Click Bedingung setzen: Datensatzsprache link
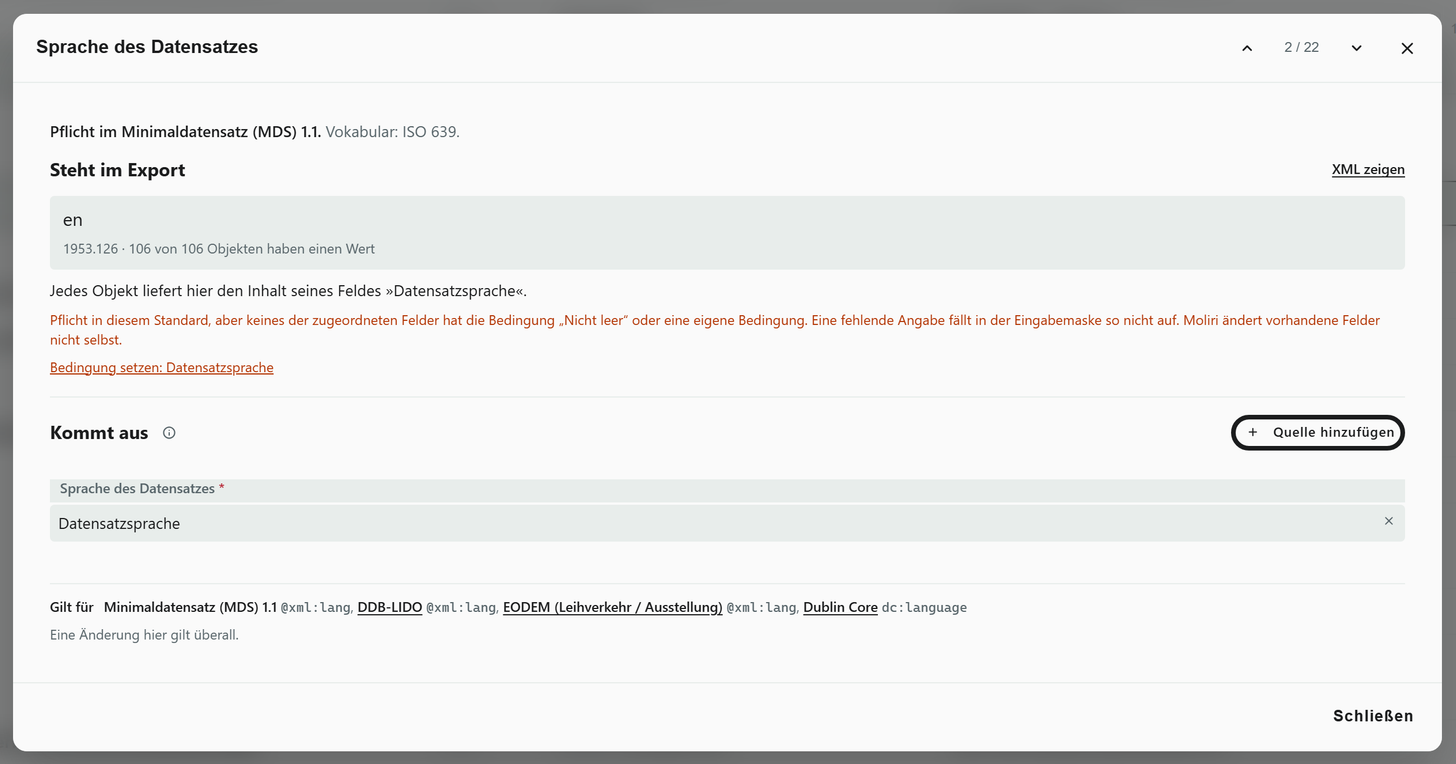Screen dimensions: 1456x764 pos(162,368)
